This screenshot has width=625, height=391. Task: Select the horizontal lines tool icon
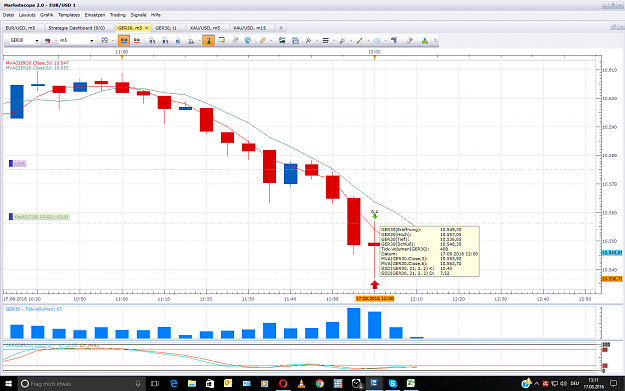coord(326,41)
